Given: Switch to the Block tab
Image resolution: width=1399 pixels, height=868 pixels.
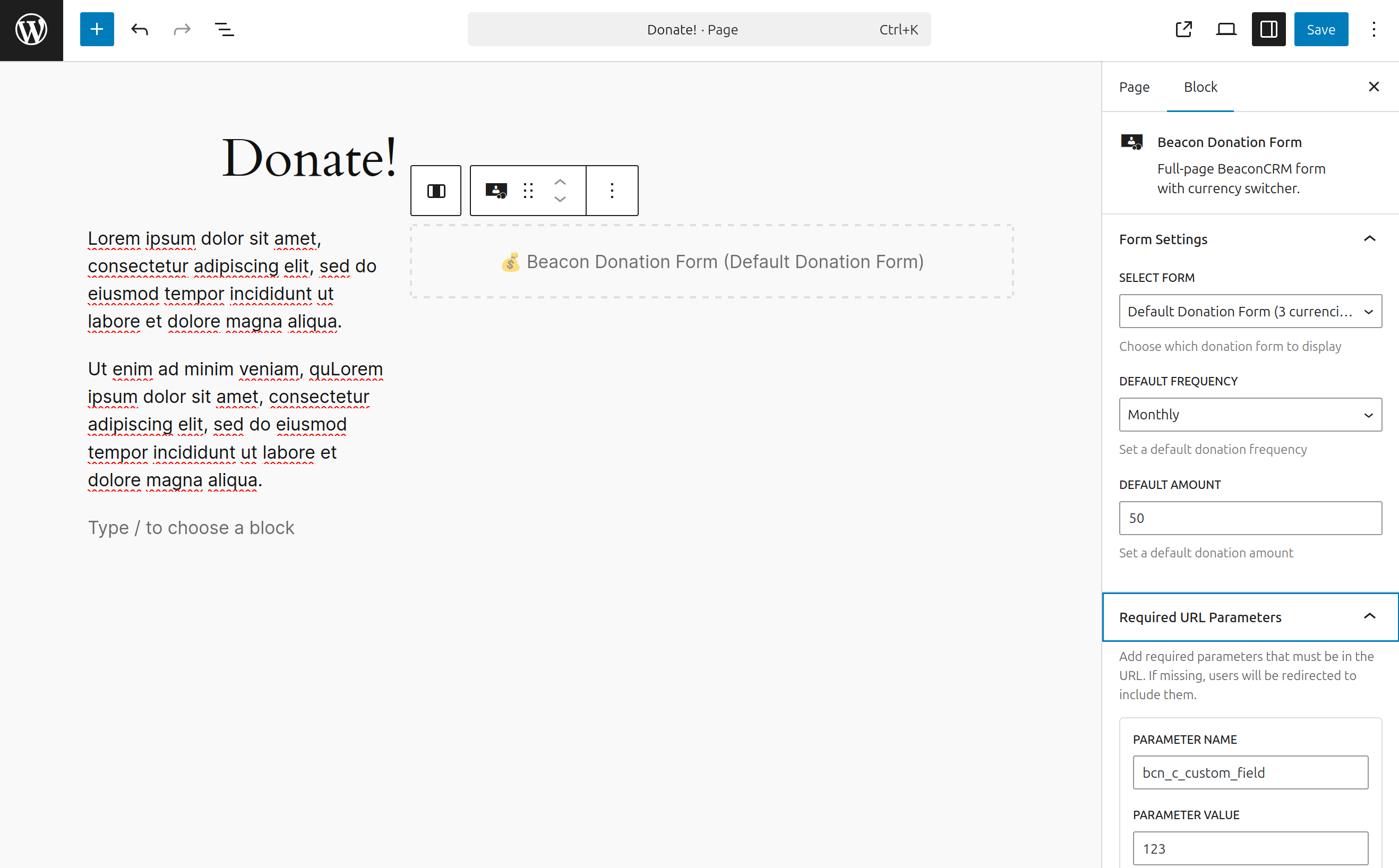Looking at the screenshot, I should click(1200, 87).
